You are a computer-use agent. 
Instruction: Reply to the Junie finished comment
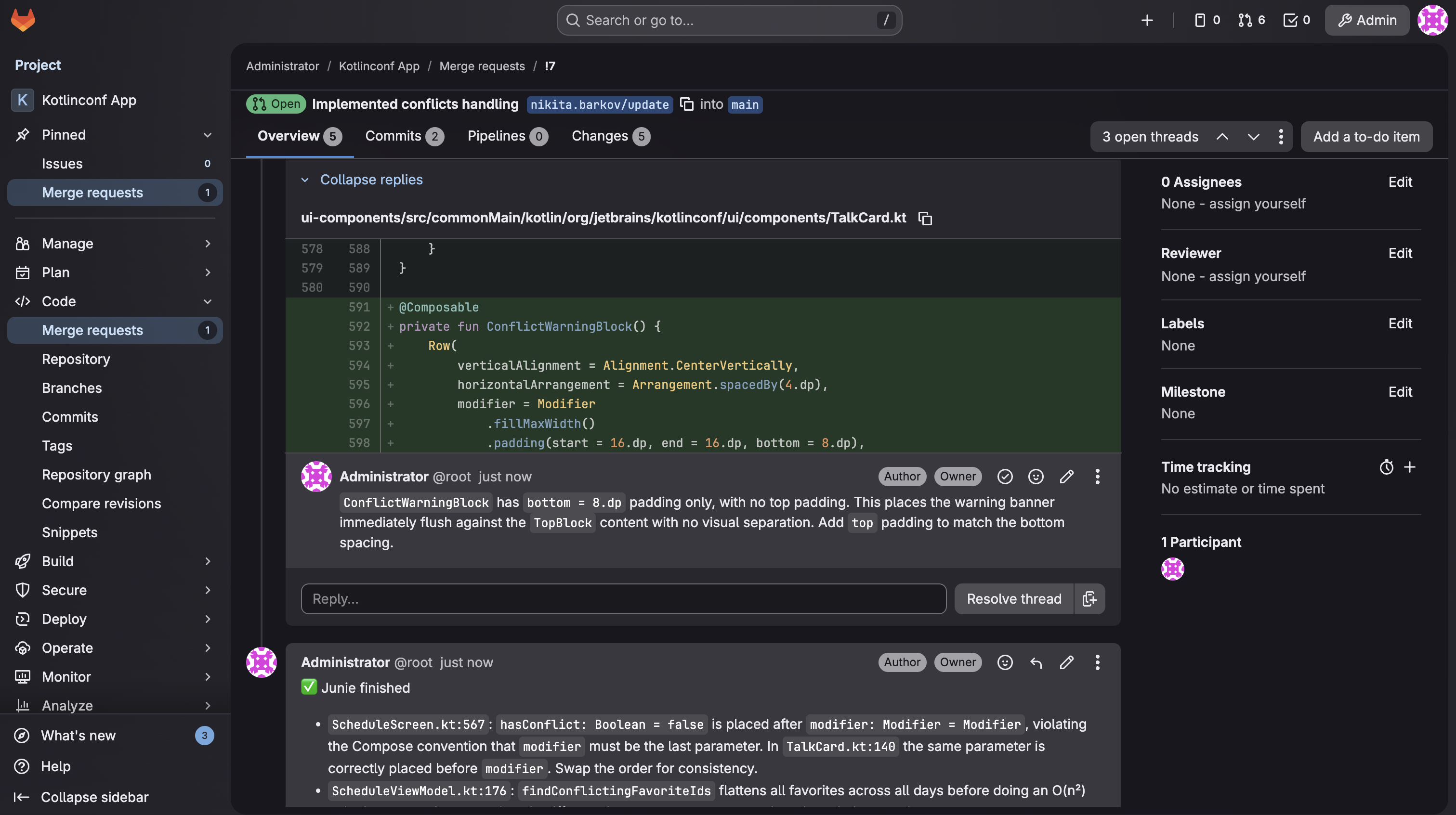pyautogui.click(x=1036, y=662)
